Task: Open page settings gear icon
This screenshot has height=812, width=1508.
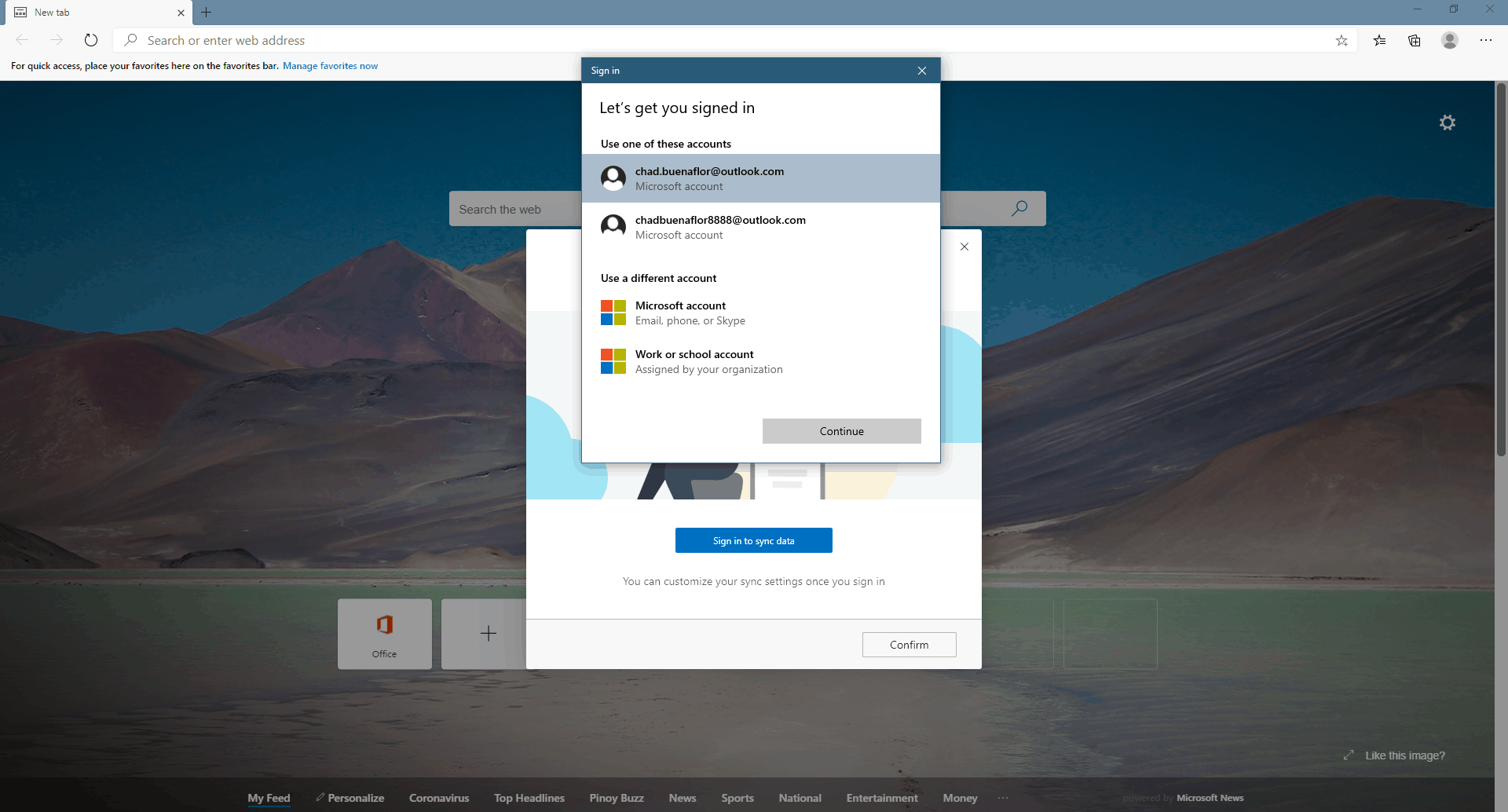Action: coord(1448,123)
